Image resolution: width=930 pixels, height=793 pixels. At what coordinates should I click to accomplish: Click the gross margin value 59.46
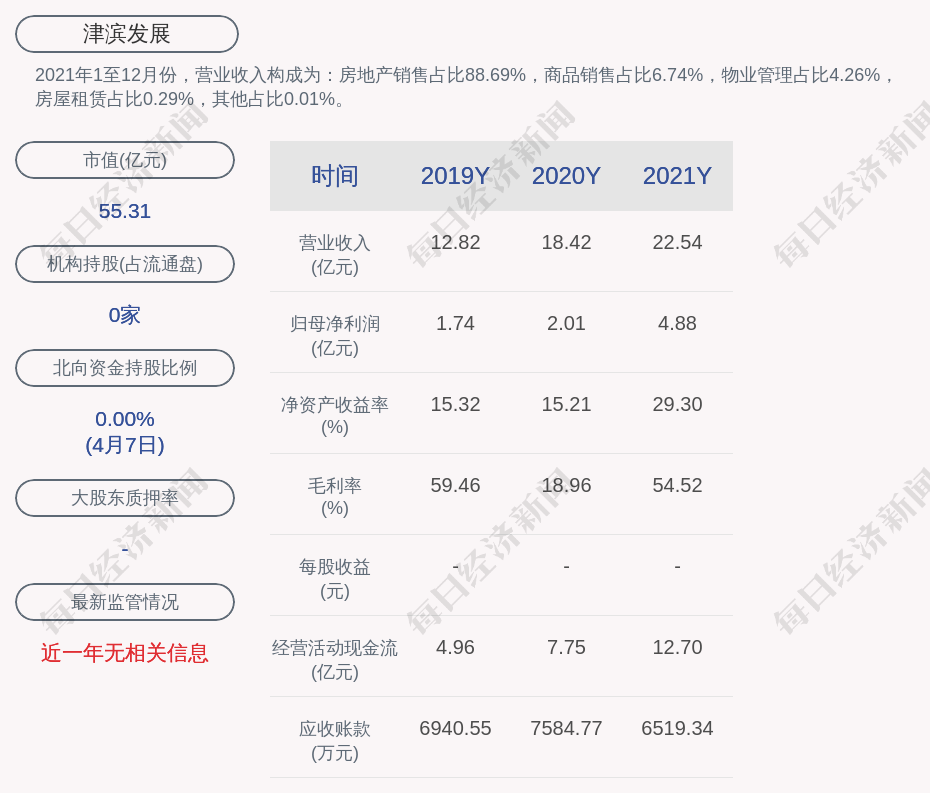click(x=455, y=485)
